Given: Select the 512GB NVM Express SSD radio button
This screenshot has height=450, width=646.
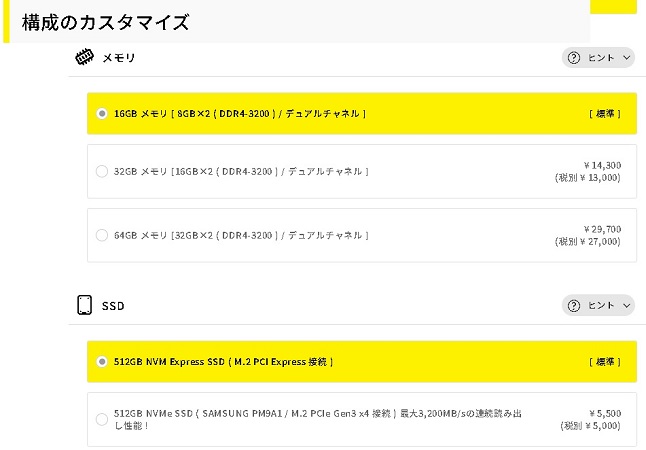Looking at the screenshot, I should coord(102,361).
